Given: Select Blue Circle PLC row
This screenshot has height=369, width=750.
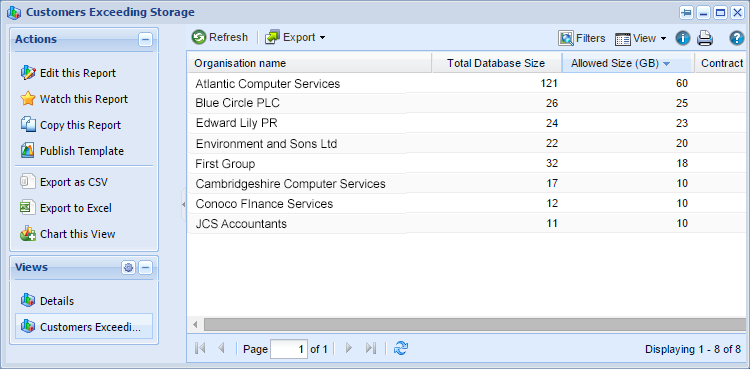Looking at the screenshot, I should pos(466,103).
